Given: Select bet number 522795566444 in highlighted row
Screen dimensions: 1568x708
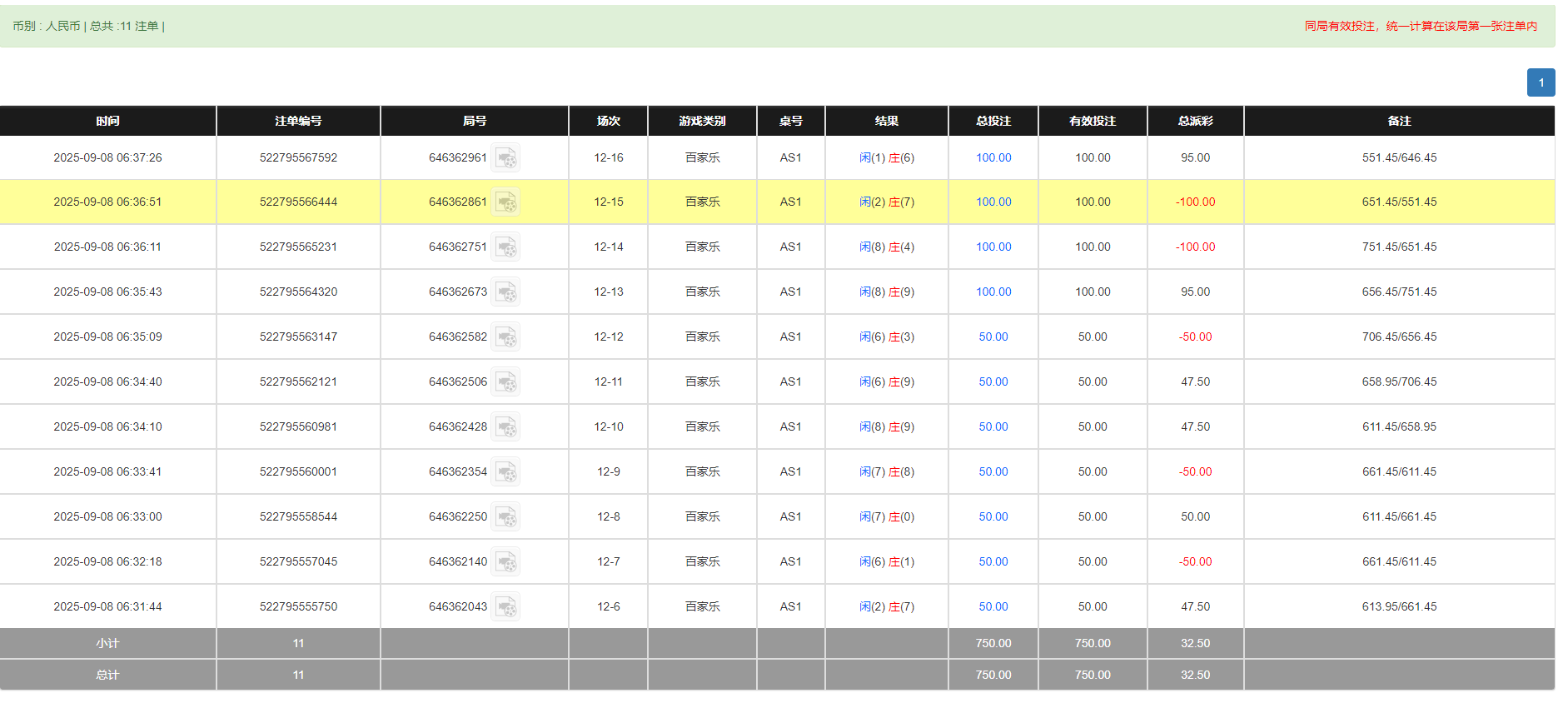Looking at the screenshot, I should (298, 202).
